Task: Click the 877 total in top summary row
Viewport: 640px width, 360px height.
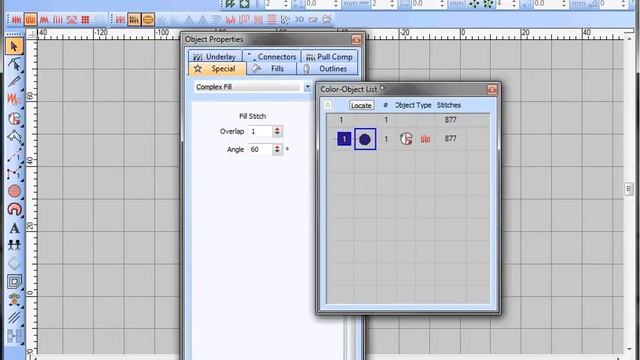Action: (451, 120)
